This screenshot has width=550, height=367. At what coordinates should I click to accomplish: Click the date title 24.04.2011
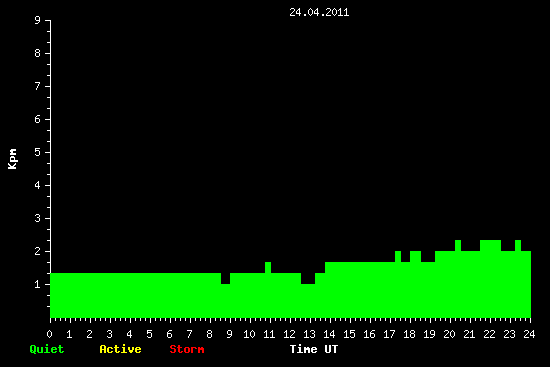(x=319, y=13)
